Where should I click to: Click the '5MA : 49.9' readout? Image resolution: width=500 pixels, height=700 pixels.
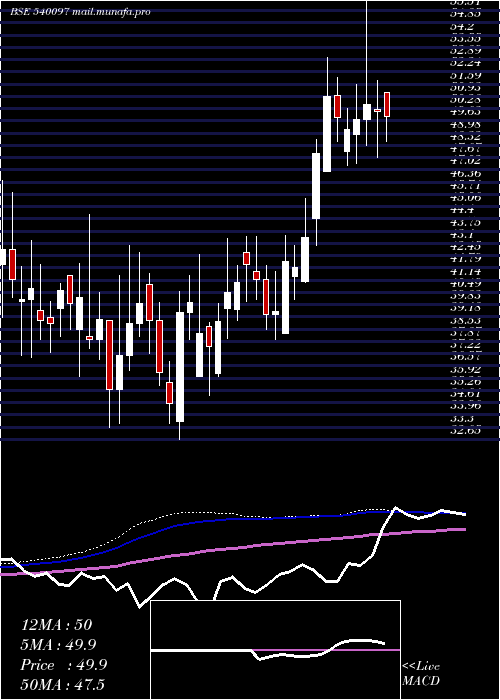58,645
